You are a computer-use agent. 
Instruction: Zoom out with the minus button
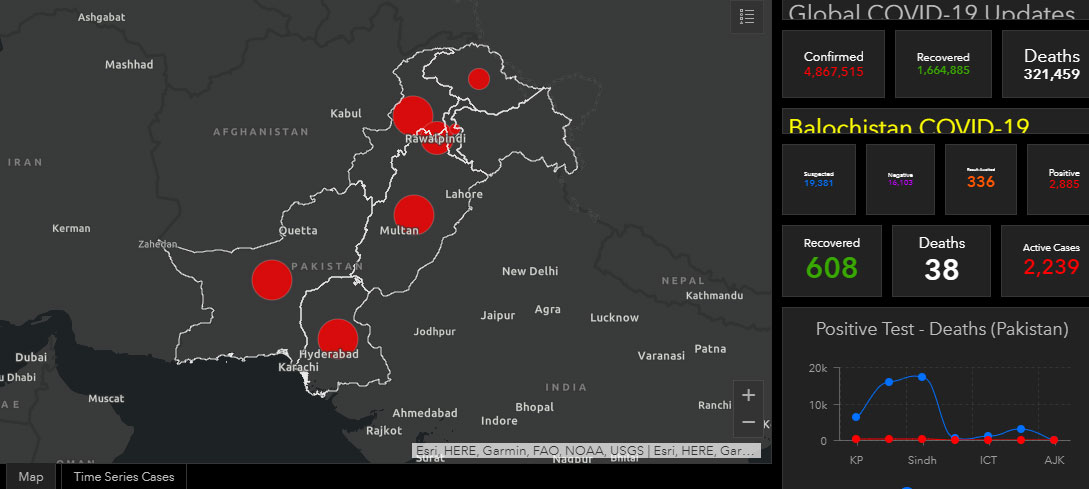[x=748, y=422]
